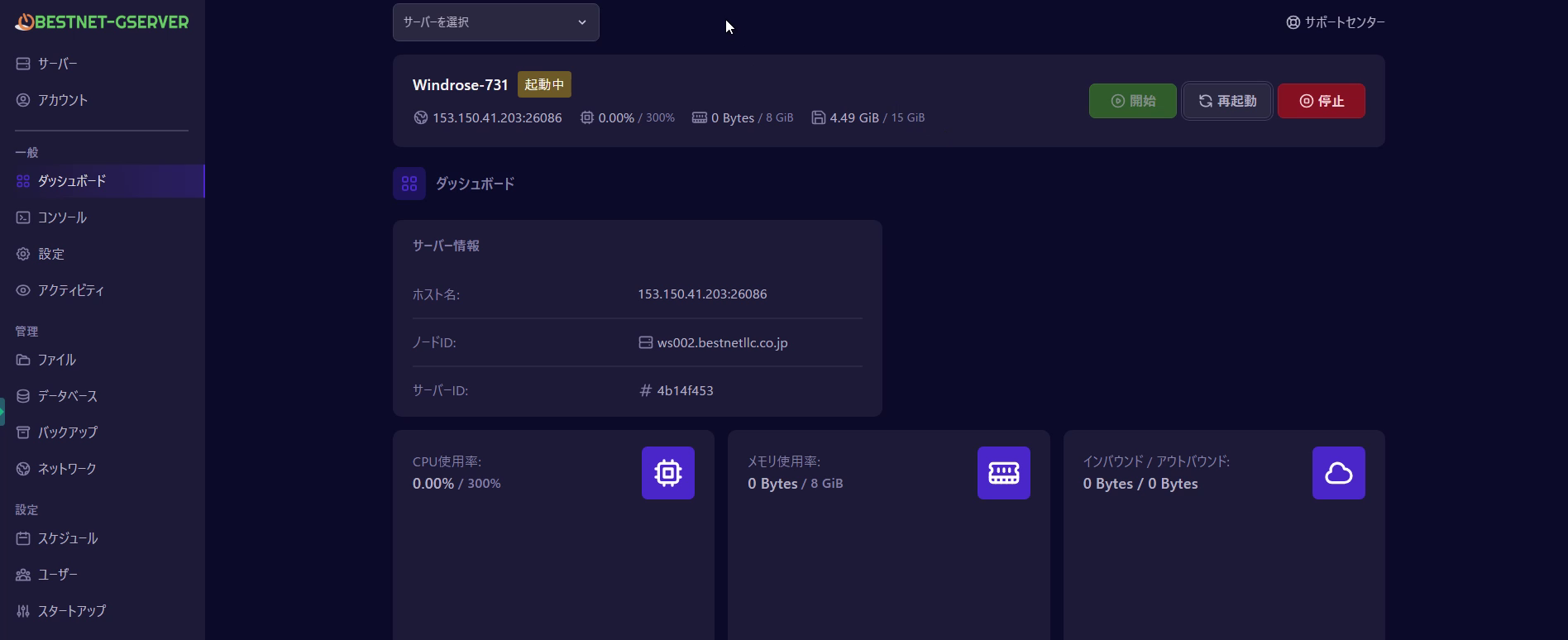
Task: Click the support center lifebuoy icon
Action: tap(1293, 22)
